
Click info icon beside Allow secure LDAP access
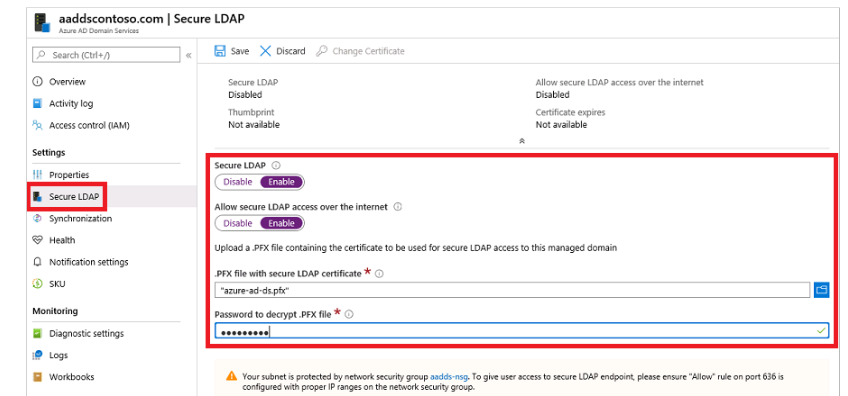pyautogui.click(x=398, y=207)
